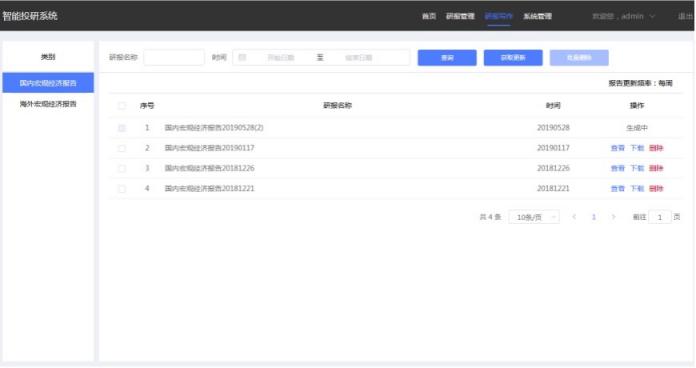This screenshot has height=368, width=696.
Task: Open the 研报管理 nav item
Action: pyautogui.click(x=460, y=16)
